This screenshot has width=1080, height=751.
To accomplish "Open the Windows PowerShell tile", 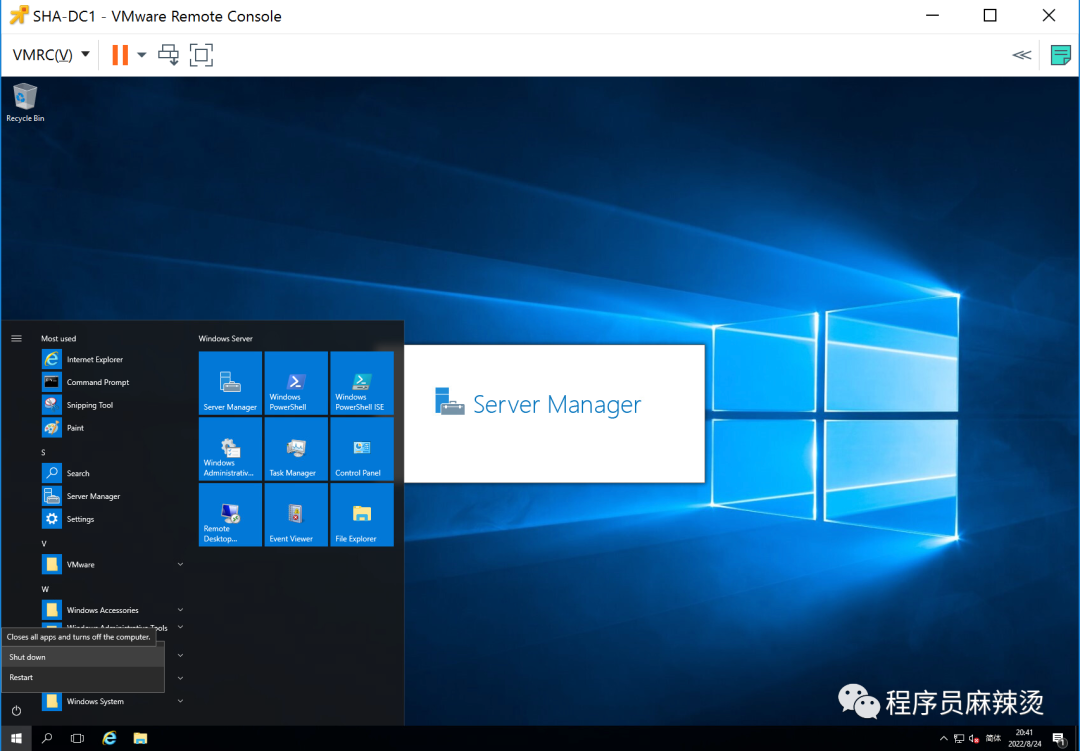I will 295,383.
